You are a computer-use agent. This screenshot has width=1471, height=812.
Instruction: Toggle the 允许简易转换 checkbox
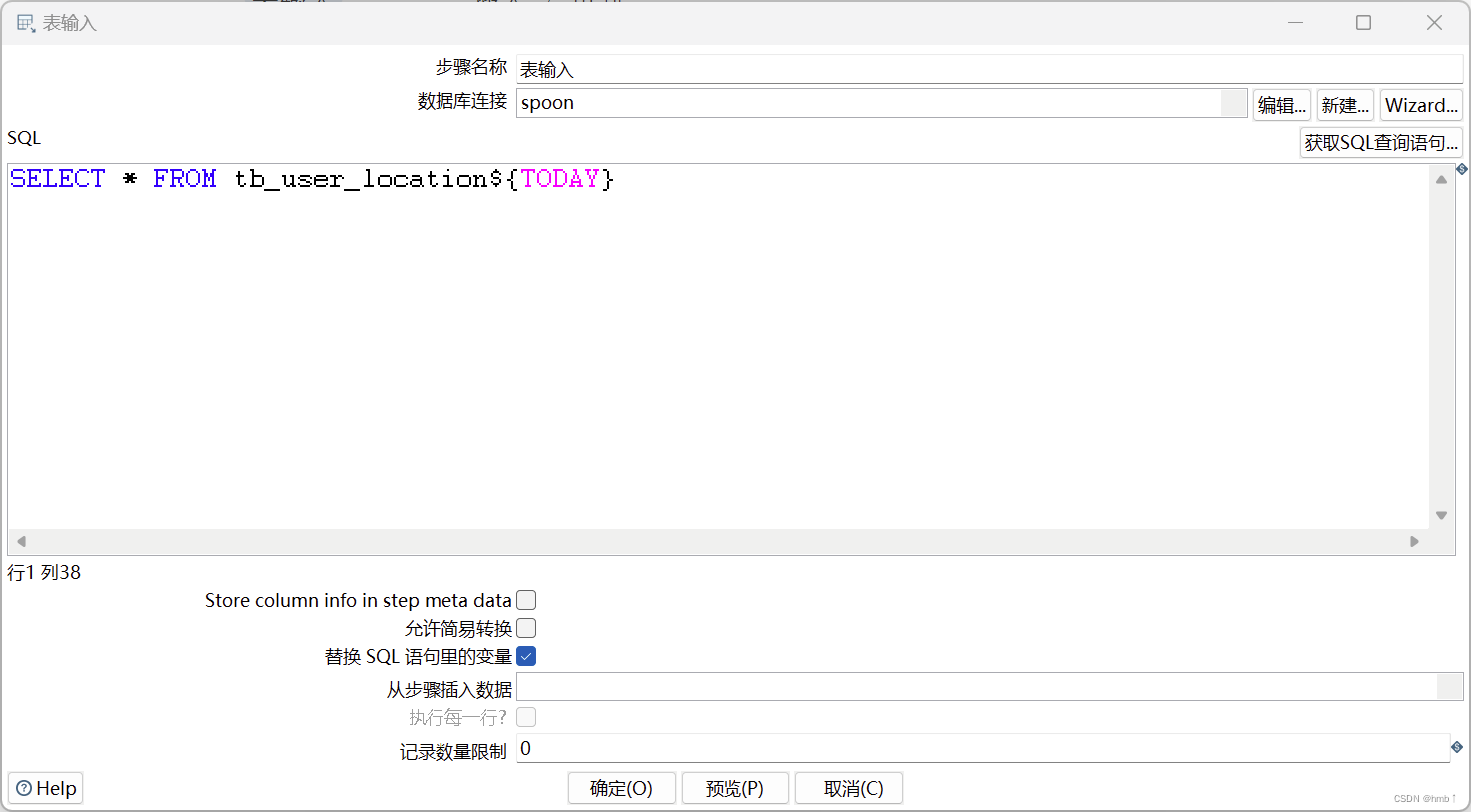pyautogui.click(x=526, y=628)
